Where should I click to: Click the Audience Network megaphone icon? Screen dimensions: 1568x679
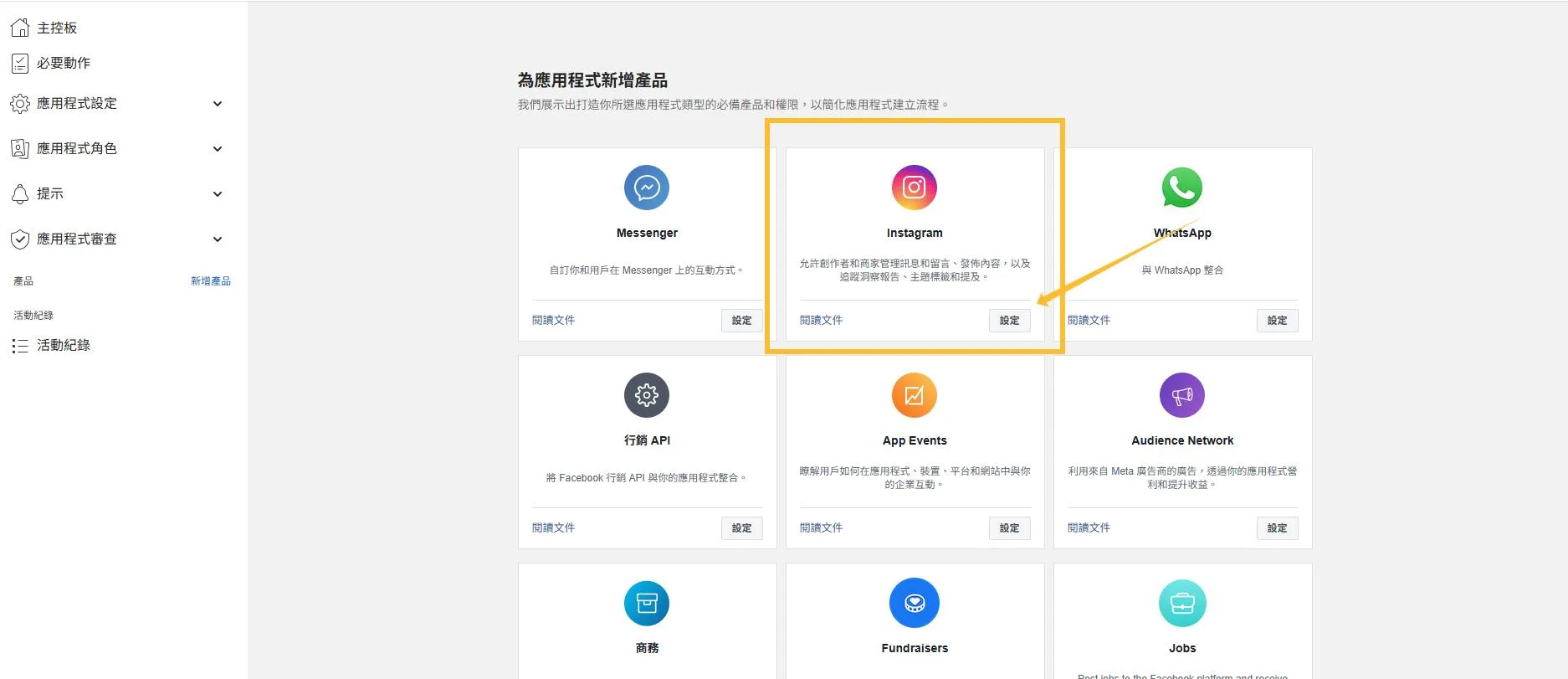1181,395
